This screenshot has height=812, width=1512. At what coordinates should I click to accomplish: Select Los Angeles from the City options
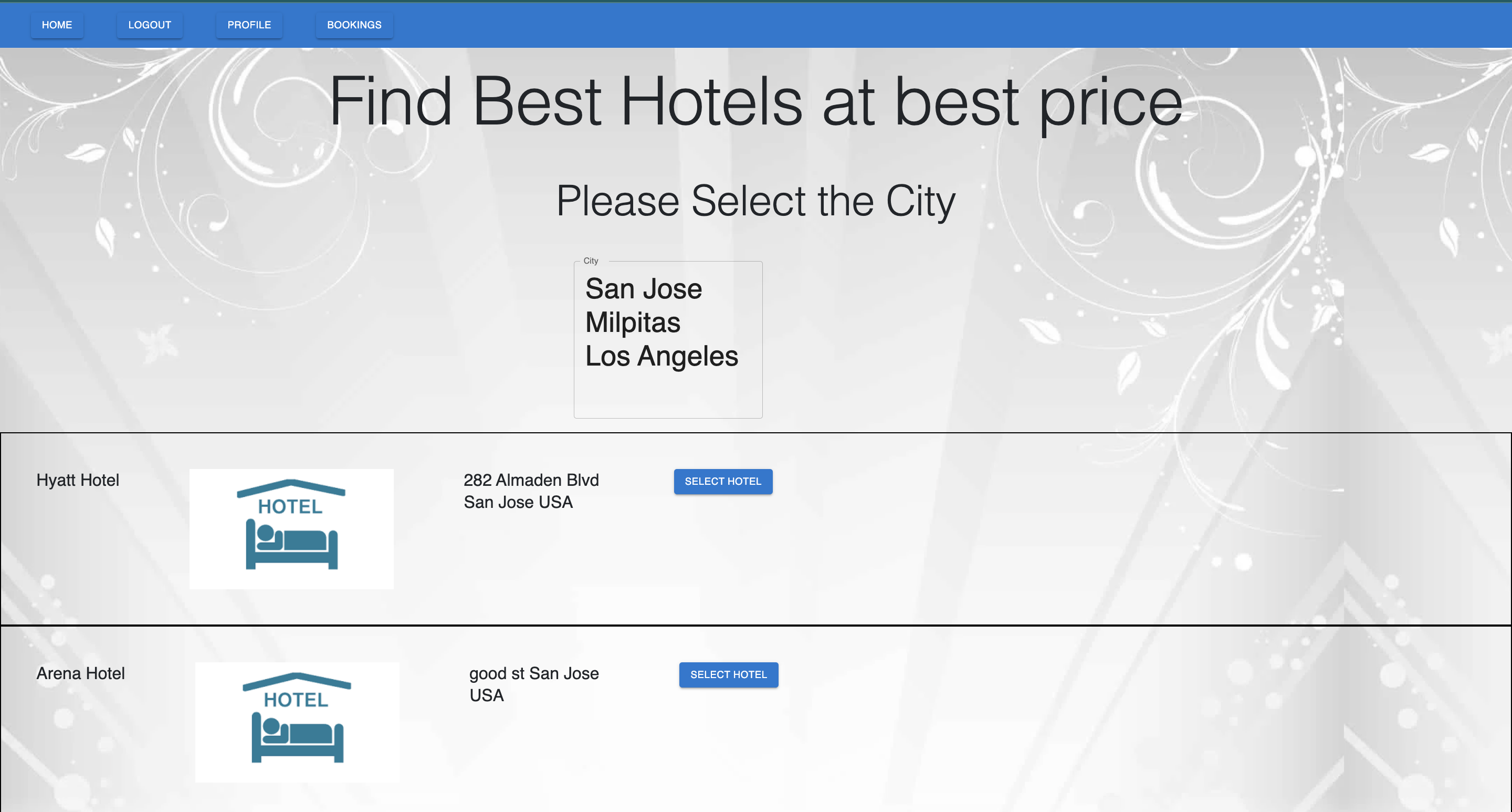click(661, 356)
